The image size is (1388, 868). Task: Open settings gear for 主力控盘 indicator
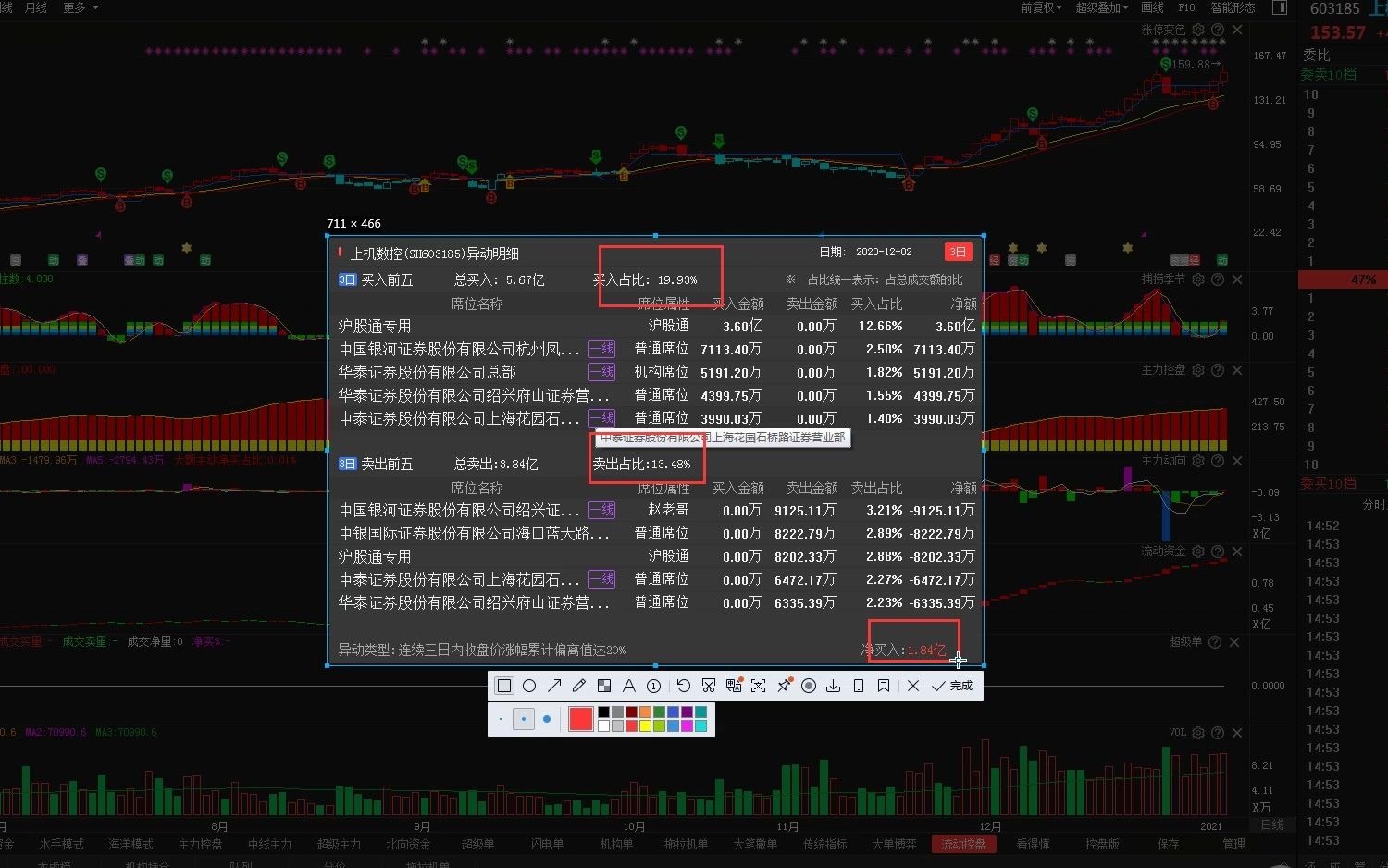point(1199,370)
